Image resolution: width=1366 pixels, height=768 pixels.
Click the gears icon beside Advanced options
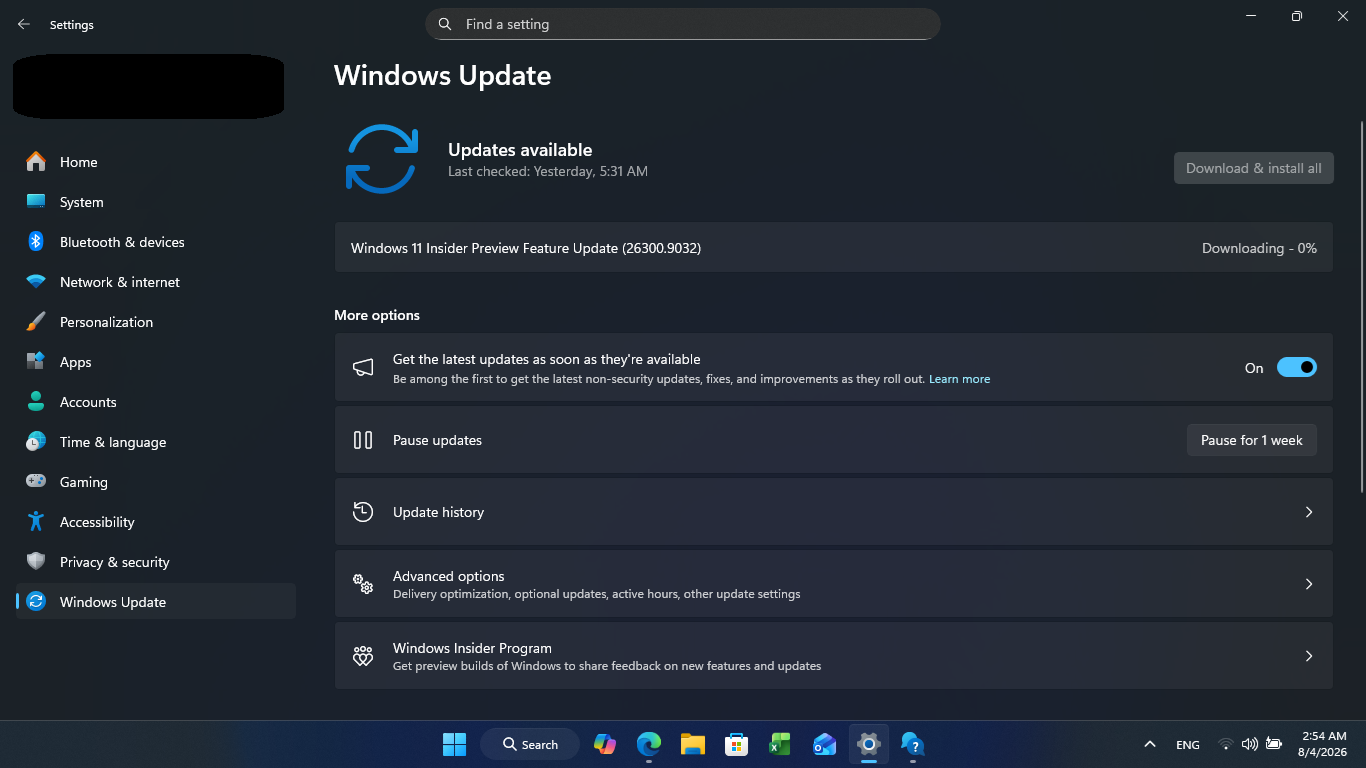click(x=363, y=584)
